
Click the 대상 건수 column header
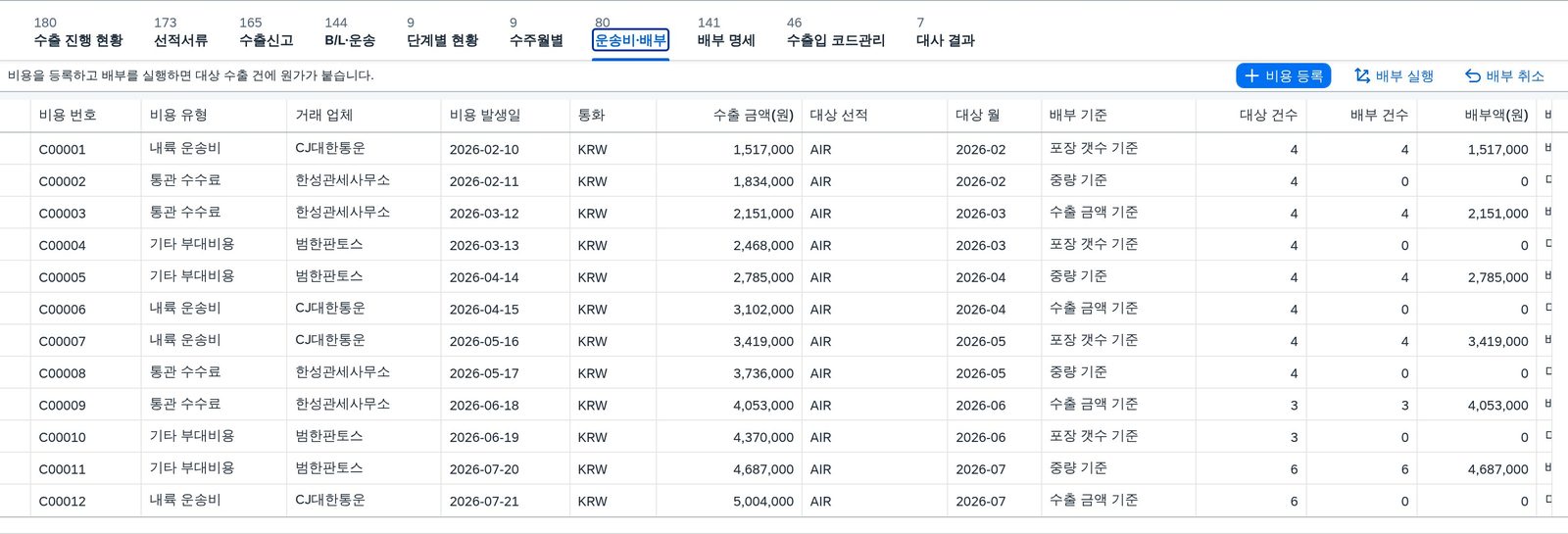pyautogui.click(x=1250, y=115)
